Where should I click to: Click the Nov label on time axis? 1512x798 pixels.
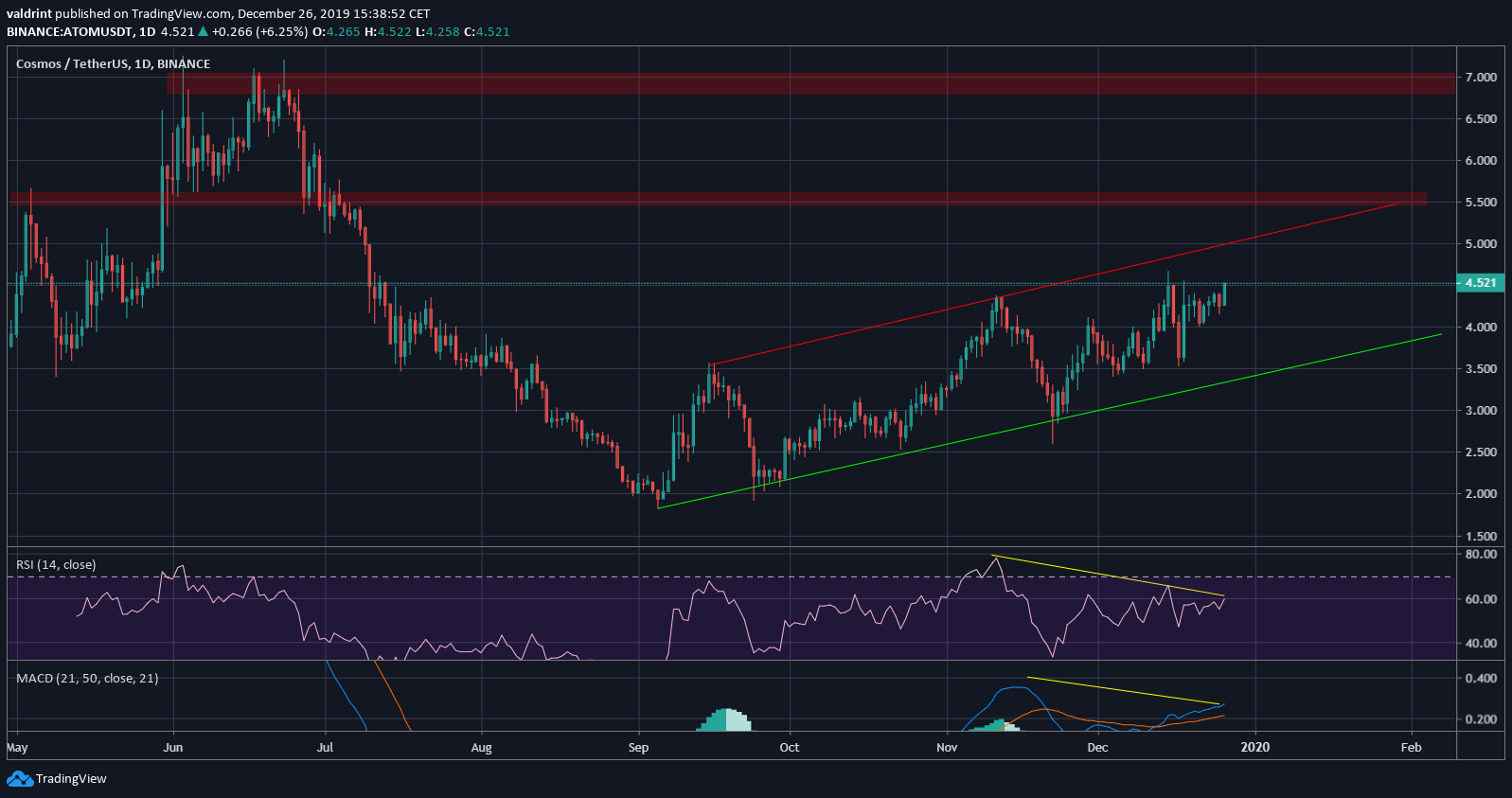click(x=947, y=747)
